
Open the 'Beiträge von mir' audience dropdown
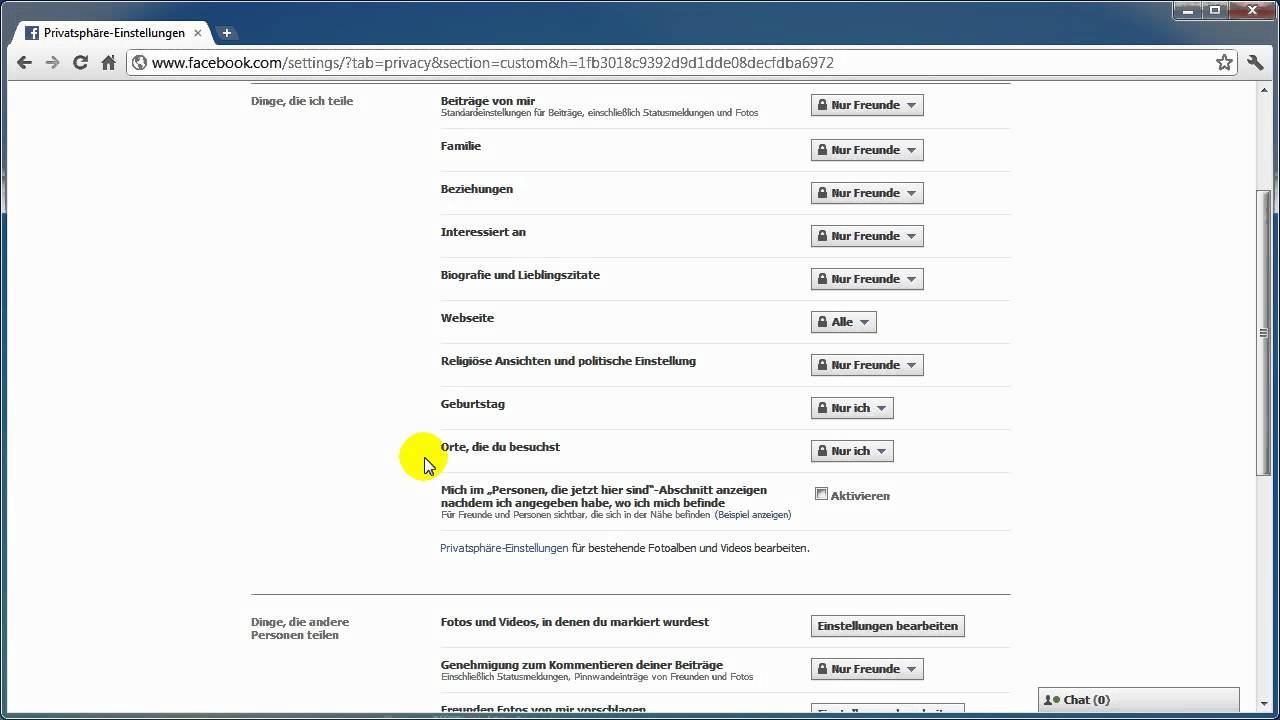click(867, 105)
